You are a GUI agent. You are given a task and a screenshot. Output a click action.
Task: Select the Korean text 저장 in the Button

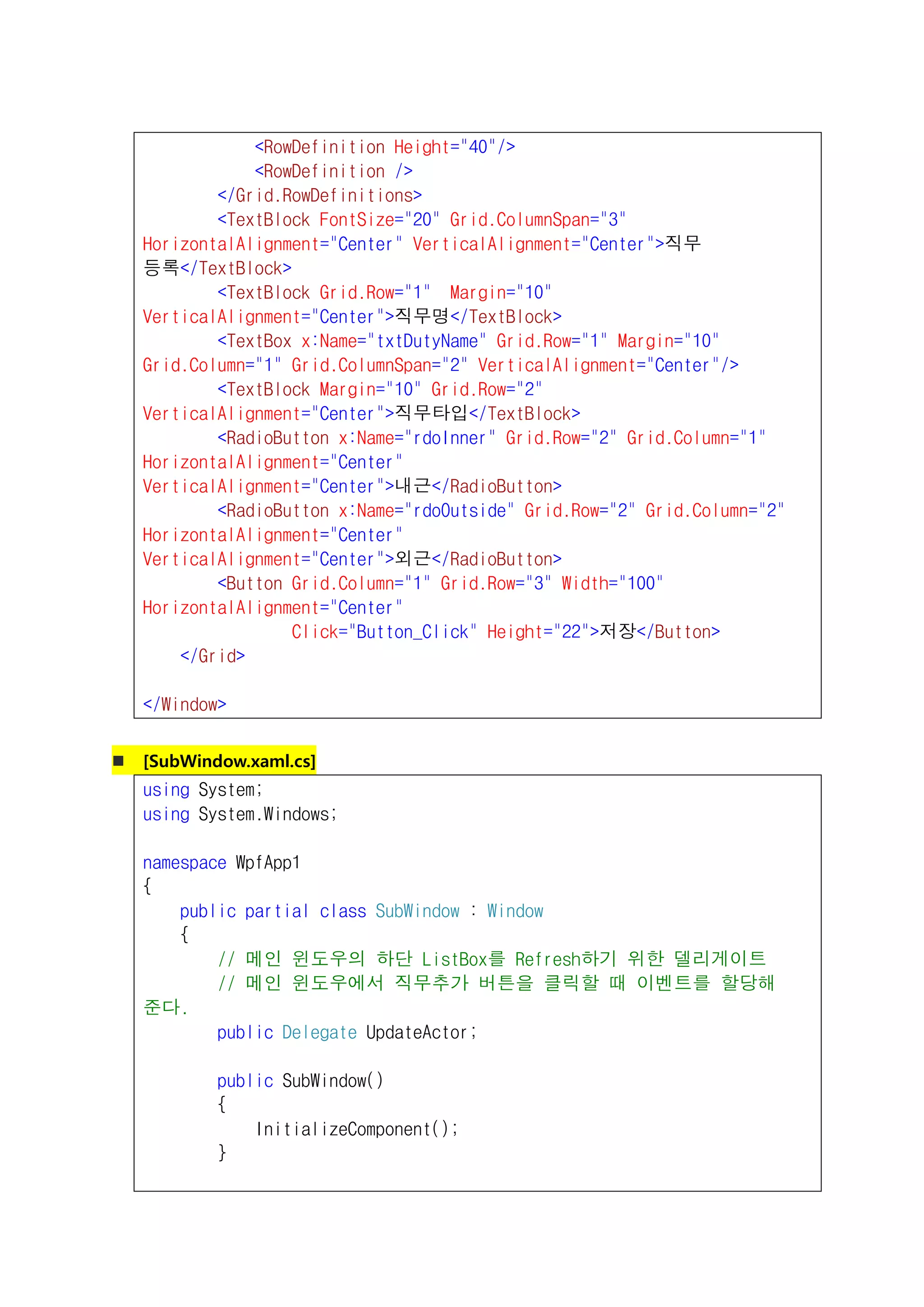point(618,631)
